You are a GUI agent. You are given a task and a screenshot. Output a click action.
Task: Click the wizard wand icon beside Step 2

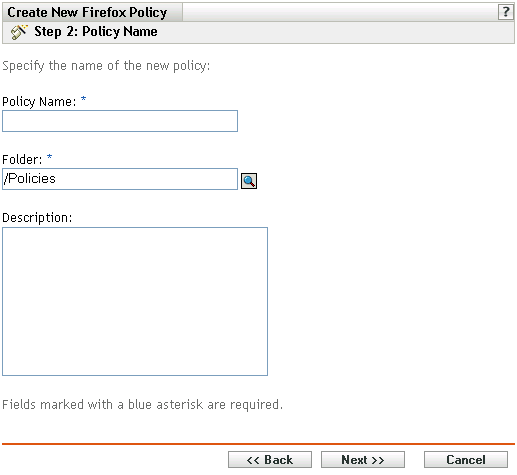(x=19, y=32)
